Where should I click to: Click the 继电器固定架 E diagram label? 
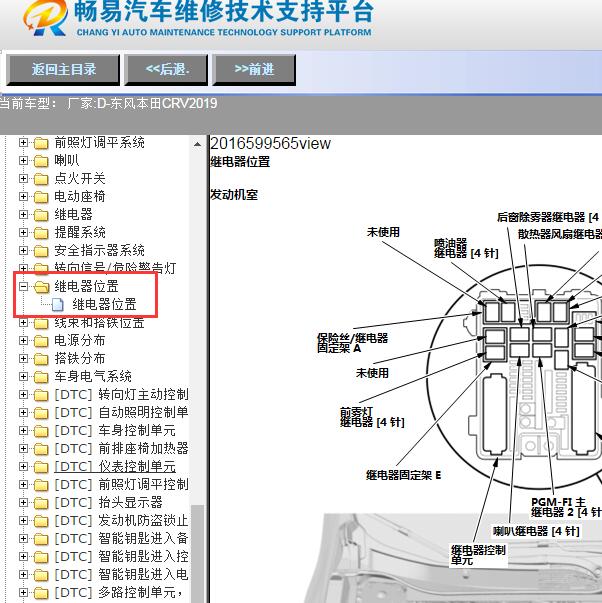point(403,475)
